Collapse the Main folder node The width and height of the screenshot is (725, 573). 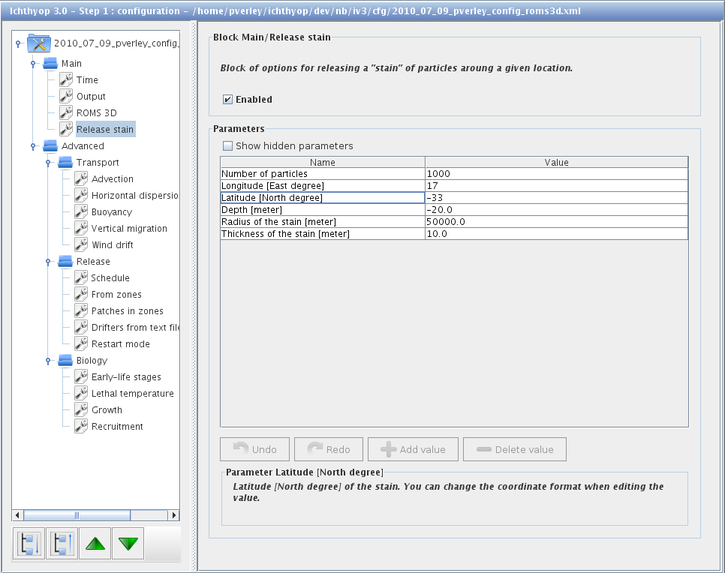pyautogui.click(x=33, y=64)
